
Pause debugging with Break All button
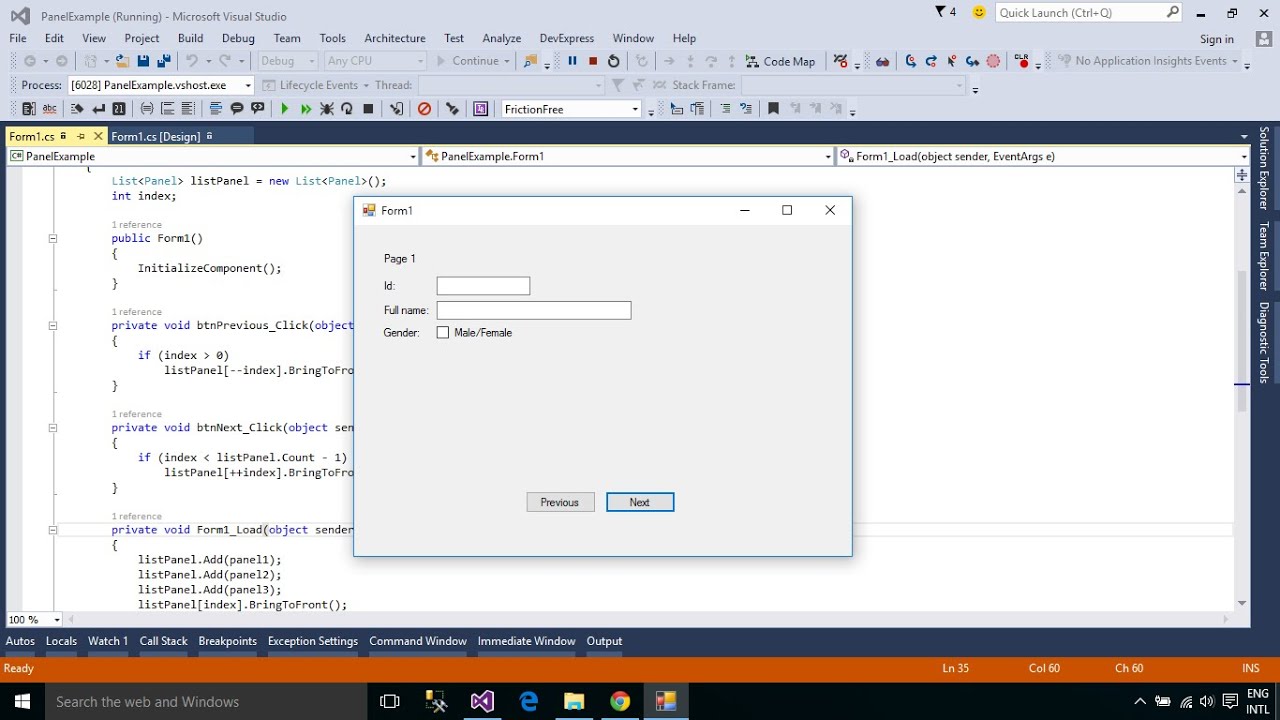point(572,61)
